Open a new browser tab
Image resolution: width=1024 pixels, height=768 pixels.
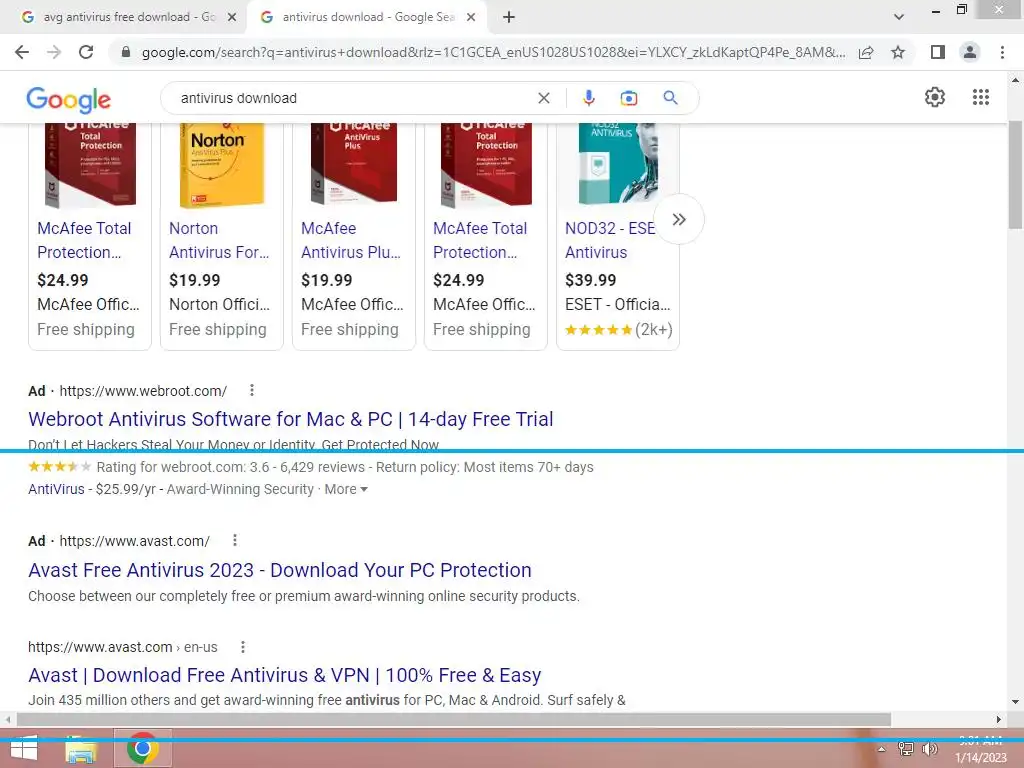pos(509,17)
